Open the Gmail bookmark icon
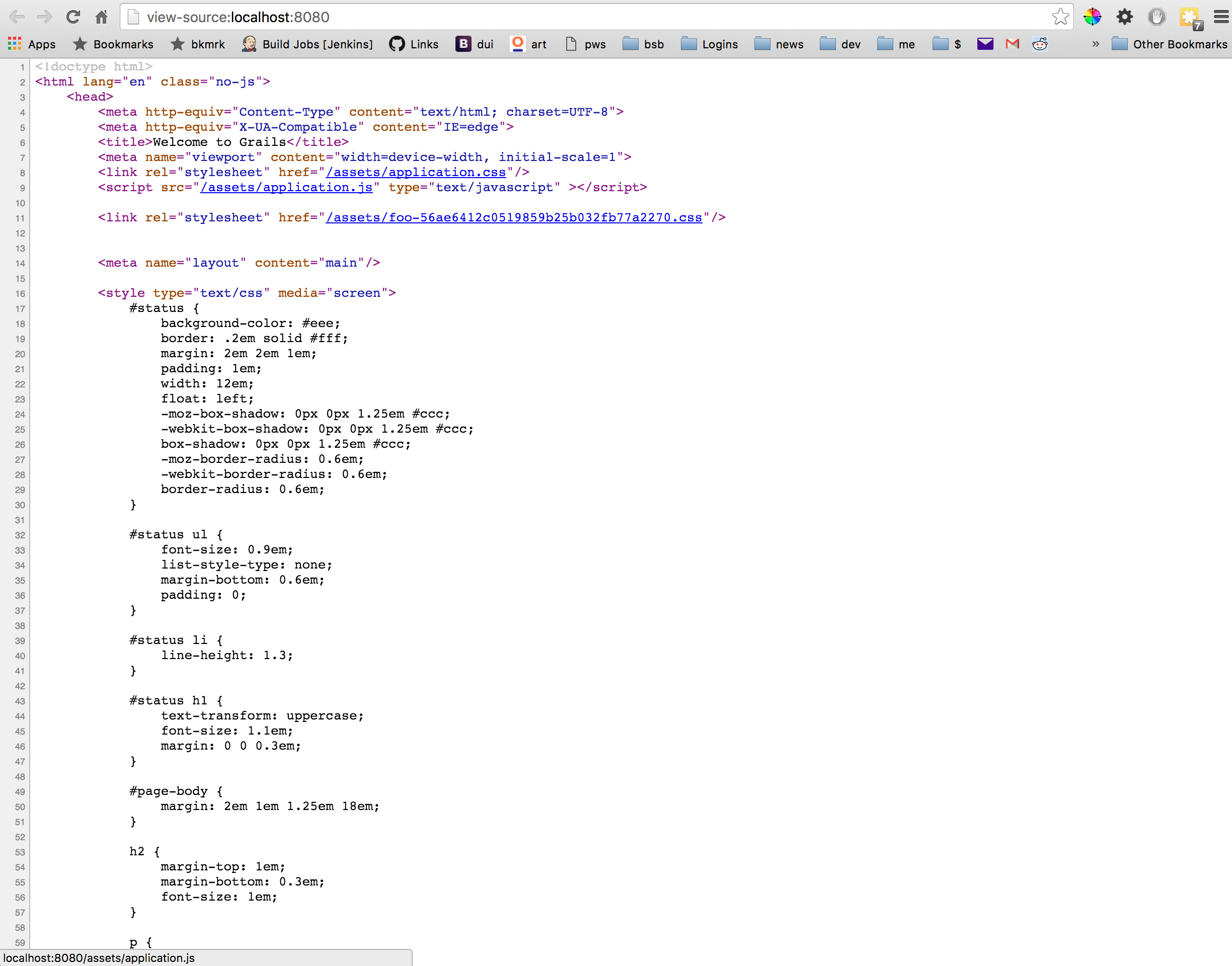Image resolution: width=1232 pixels, height=966 pixels. point(1013,44)
